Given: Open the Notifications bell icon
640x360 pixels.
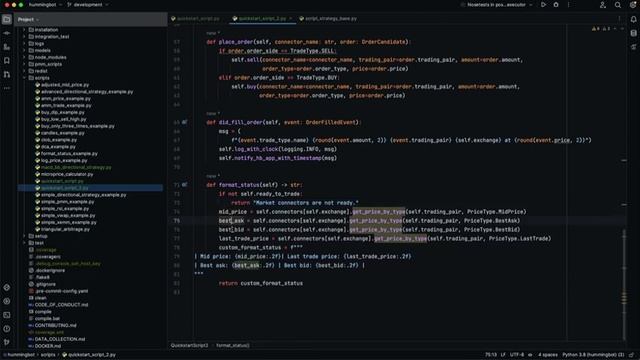Looking at the screenshot, I should [633, 19].
